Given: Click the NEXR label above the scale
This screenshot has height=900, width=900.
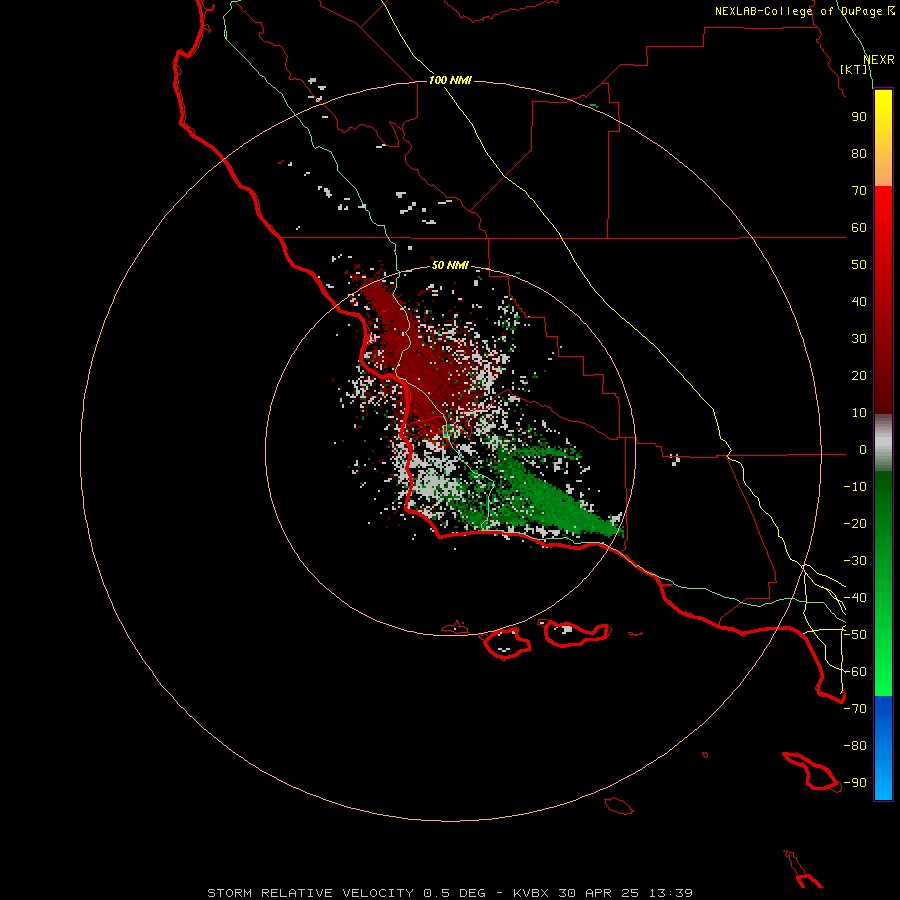Looking at the screenshot, I should (879, 60).
